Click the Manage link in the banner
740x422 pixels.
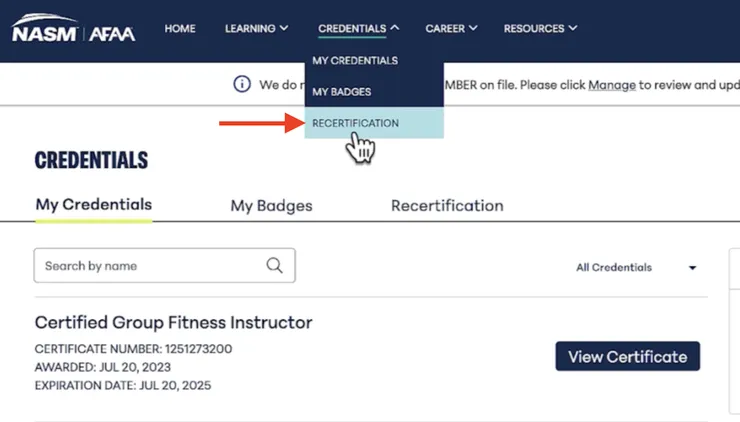tap(612, 85)
